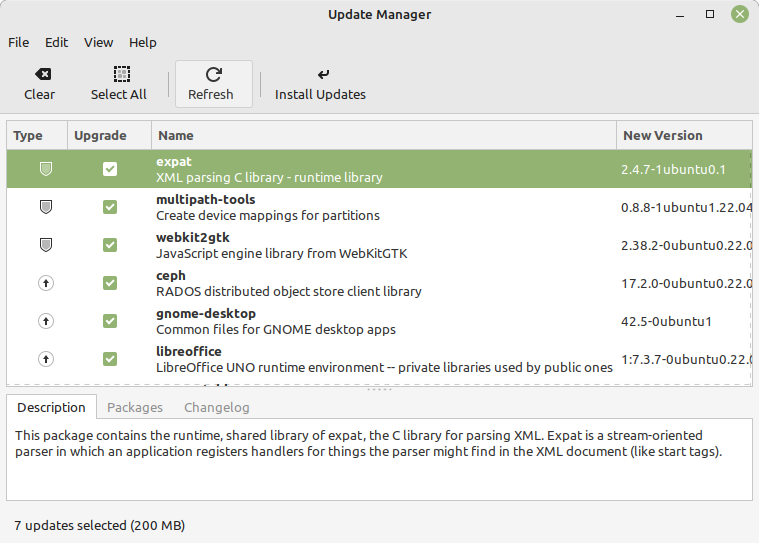
Task: Minimize the Update Manager window
Action: (x=680, y=15)
